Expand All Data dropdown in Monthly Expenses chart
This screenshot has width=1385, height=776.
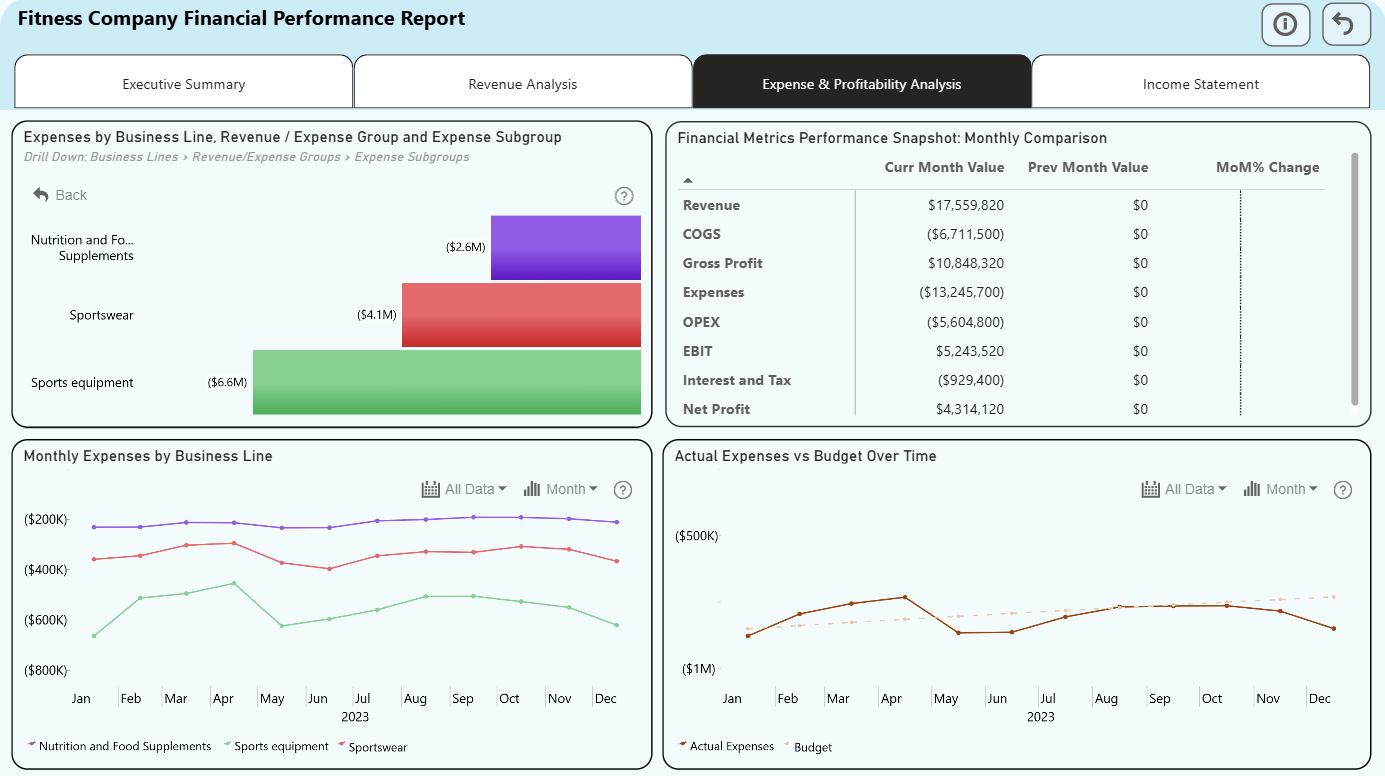(465, 489)
